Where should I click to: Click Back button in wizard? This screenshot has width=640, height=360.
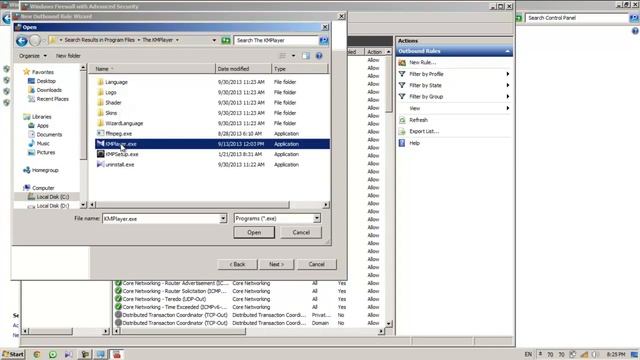click(237, 264)
